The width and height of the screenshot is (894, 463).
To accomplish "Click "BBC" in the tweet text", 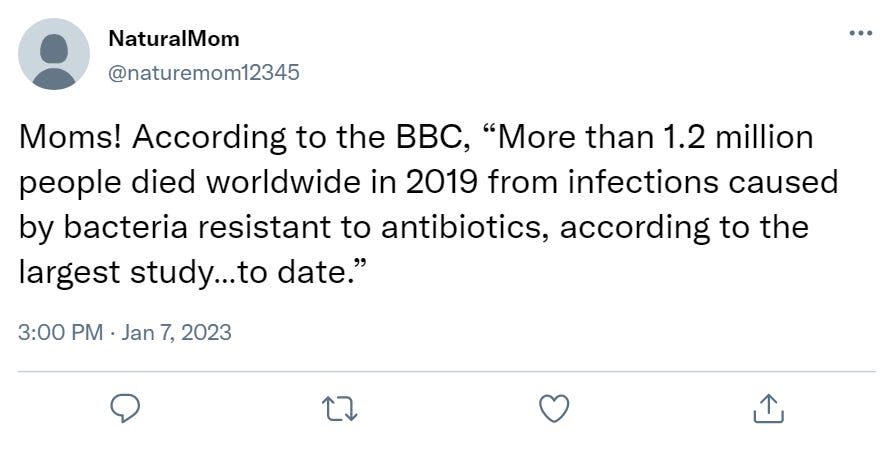I will (x=427, y=137).
